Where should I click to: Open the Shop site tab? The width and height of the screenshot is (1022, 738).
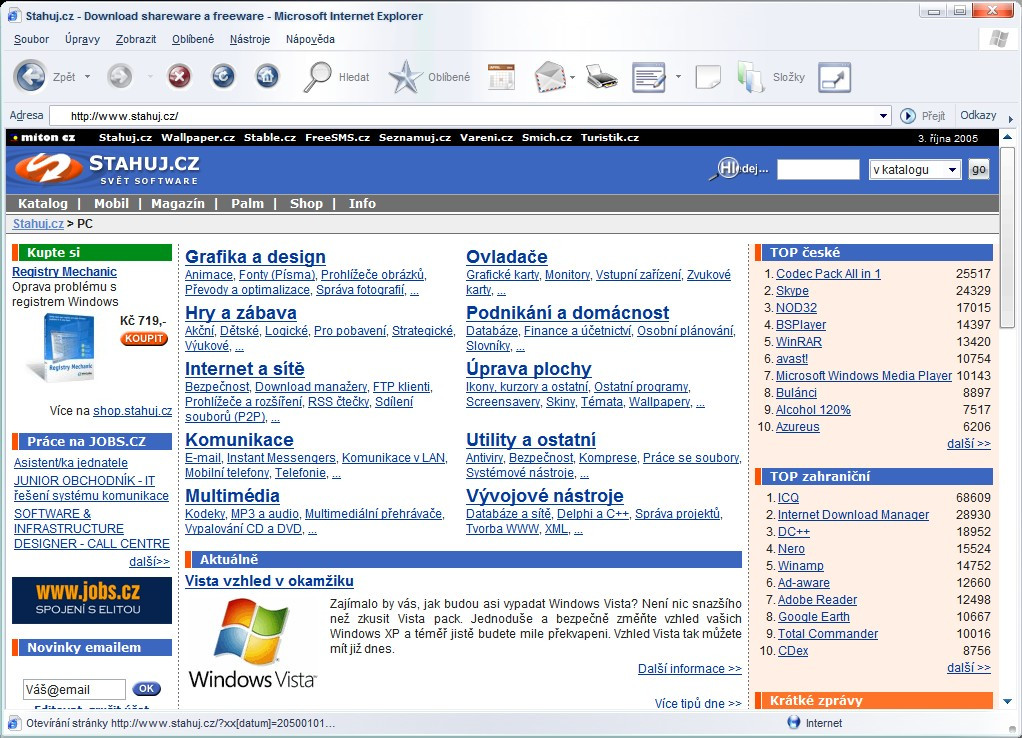pos(306,203)
